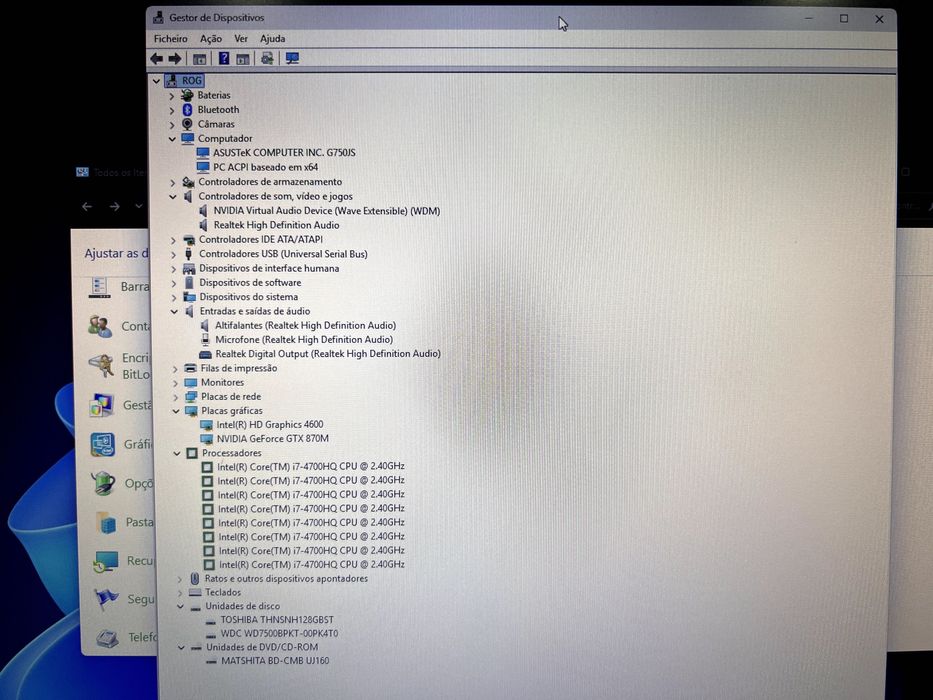Click the Forward arrow in Device Manager toolbar
This screenshot has width=933, height=700.
pyautogui.click(x=175, y=58)
